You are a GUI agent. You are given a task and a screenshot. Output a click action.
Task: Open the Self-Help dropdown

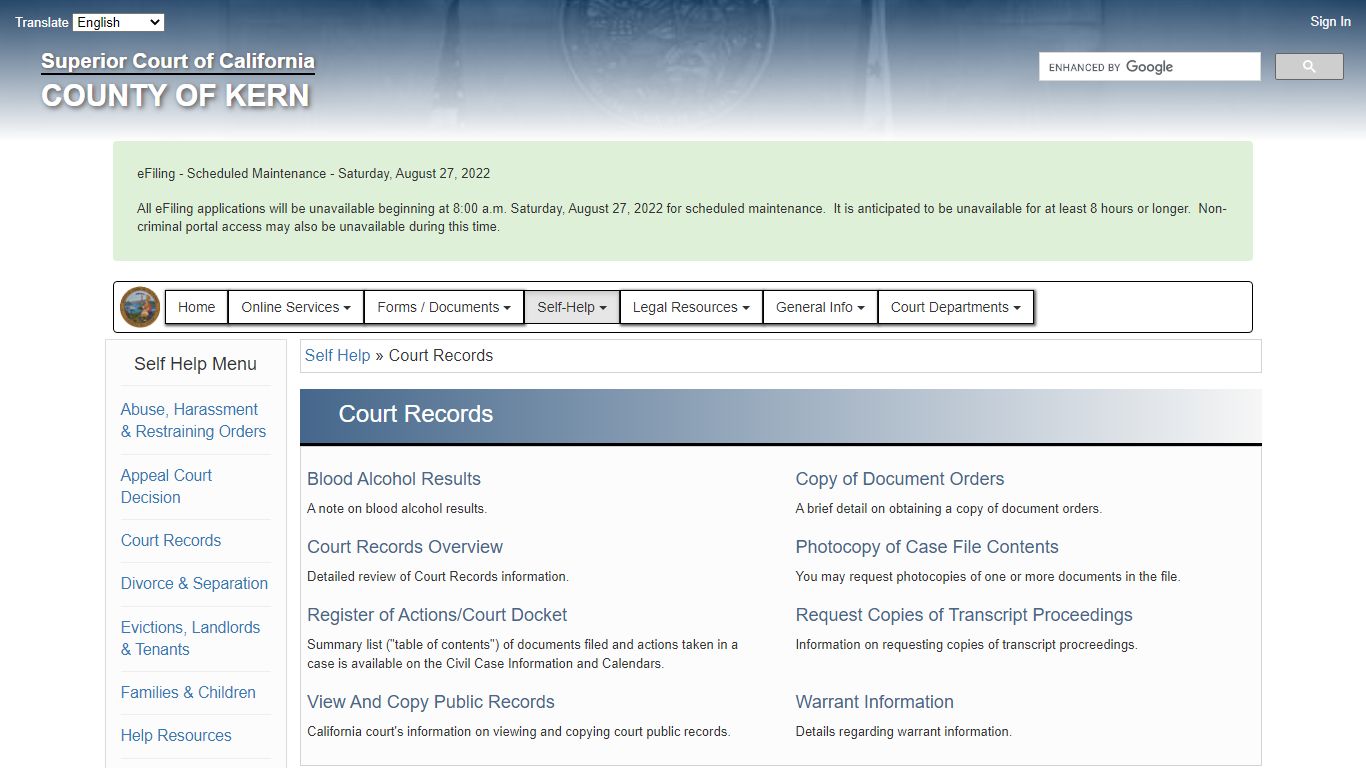[571, 307]
